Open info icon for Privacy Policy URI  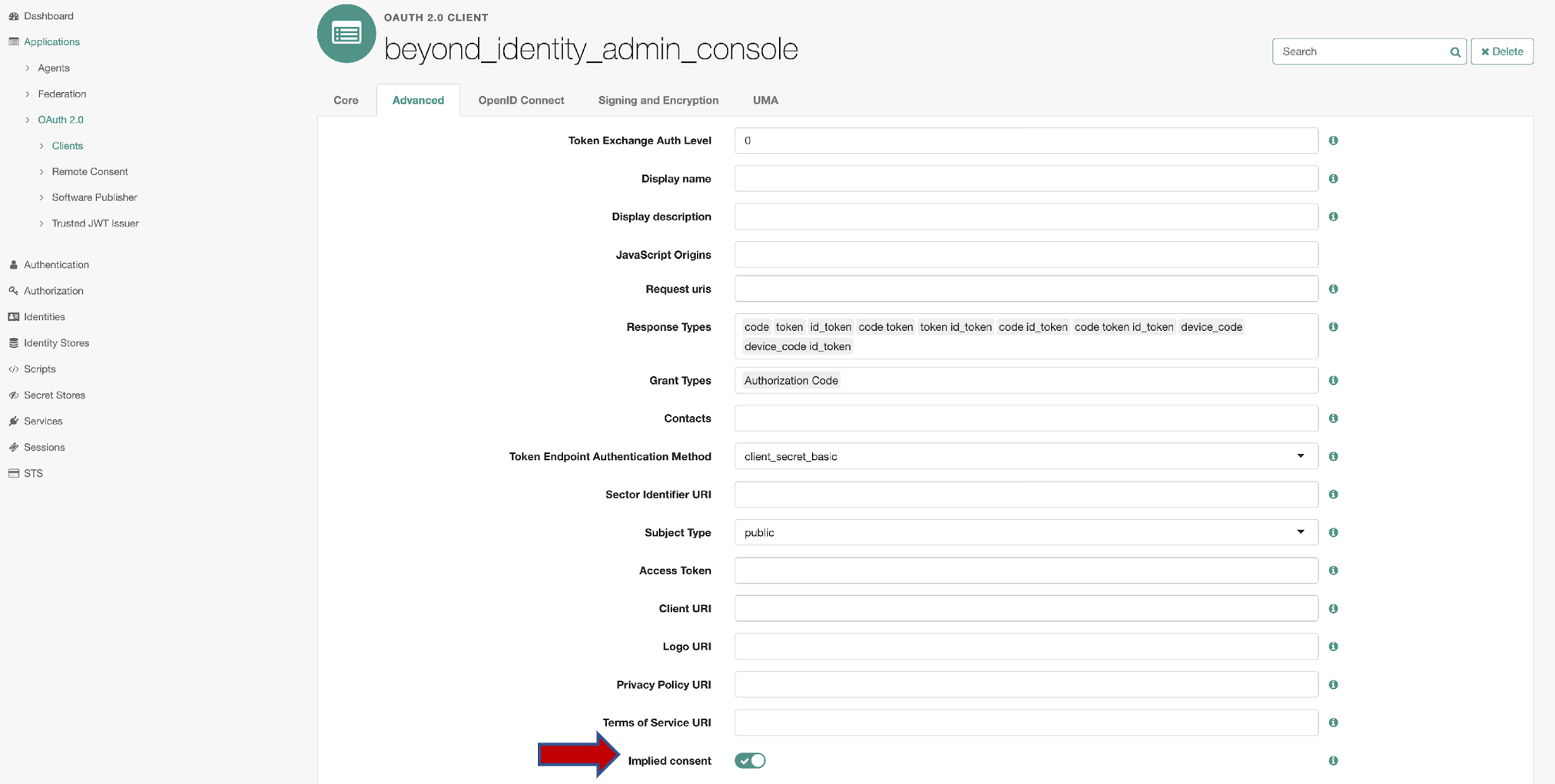coord(1333,685)
